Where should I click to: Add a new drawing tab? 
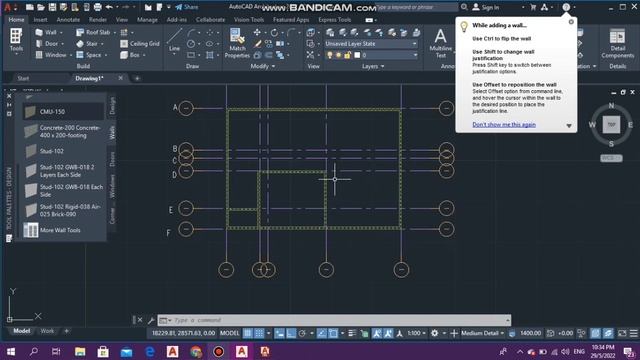coord(137,78)
